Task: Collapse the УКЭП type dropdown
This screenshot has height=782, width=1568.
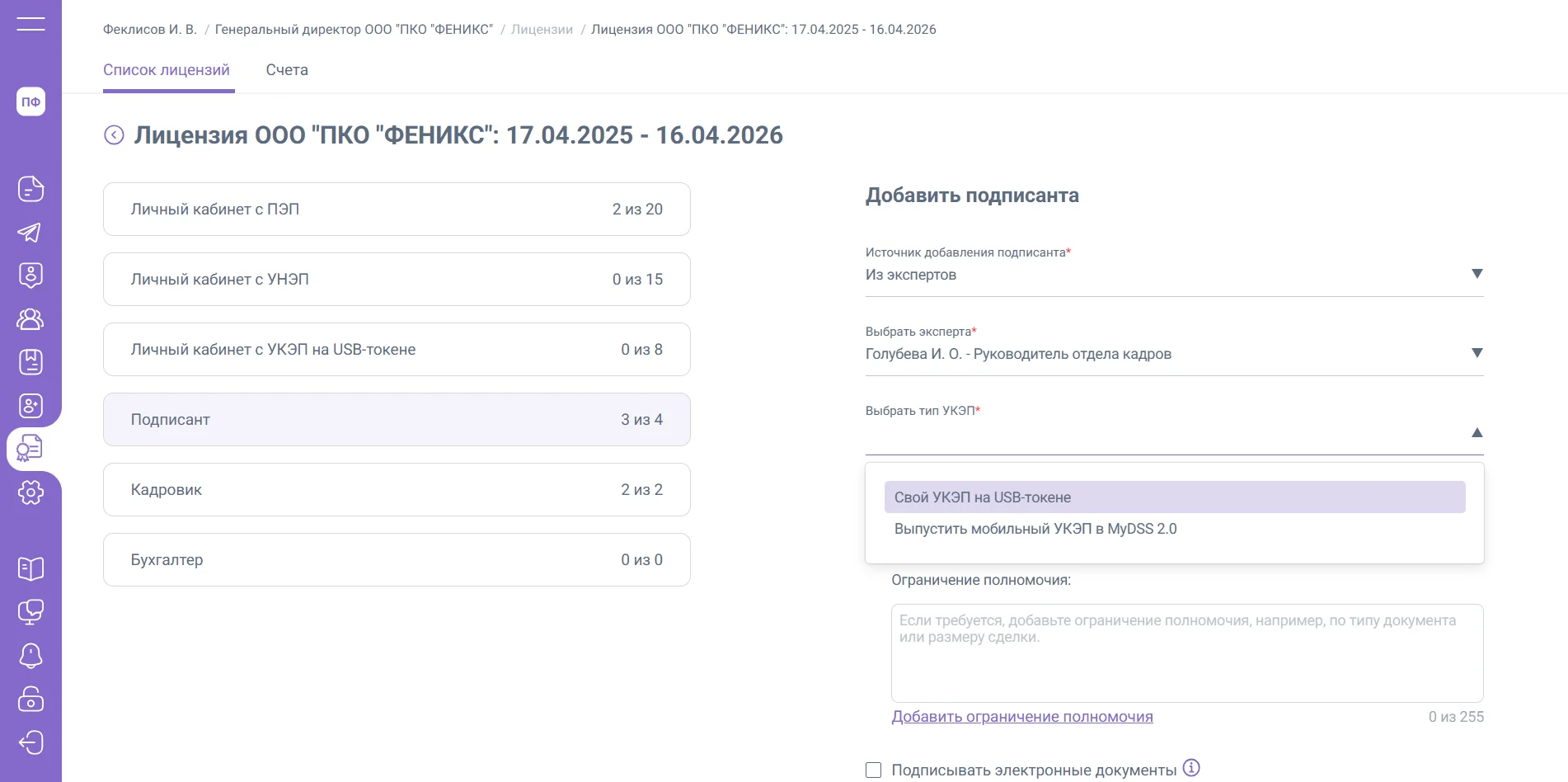Action: 1476,433
